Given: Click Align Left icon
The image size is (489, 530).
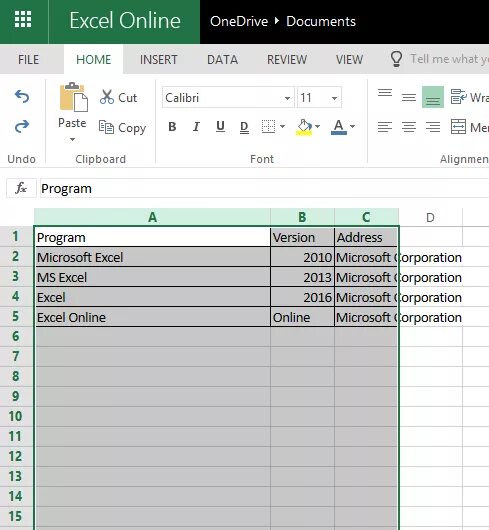Looking at the screenshot, I should tap(385, 127).
